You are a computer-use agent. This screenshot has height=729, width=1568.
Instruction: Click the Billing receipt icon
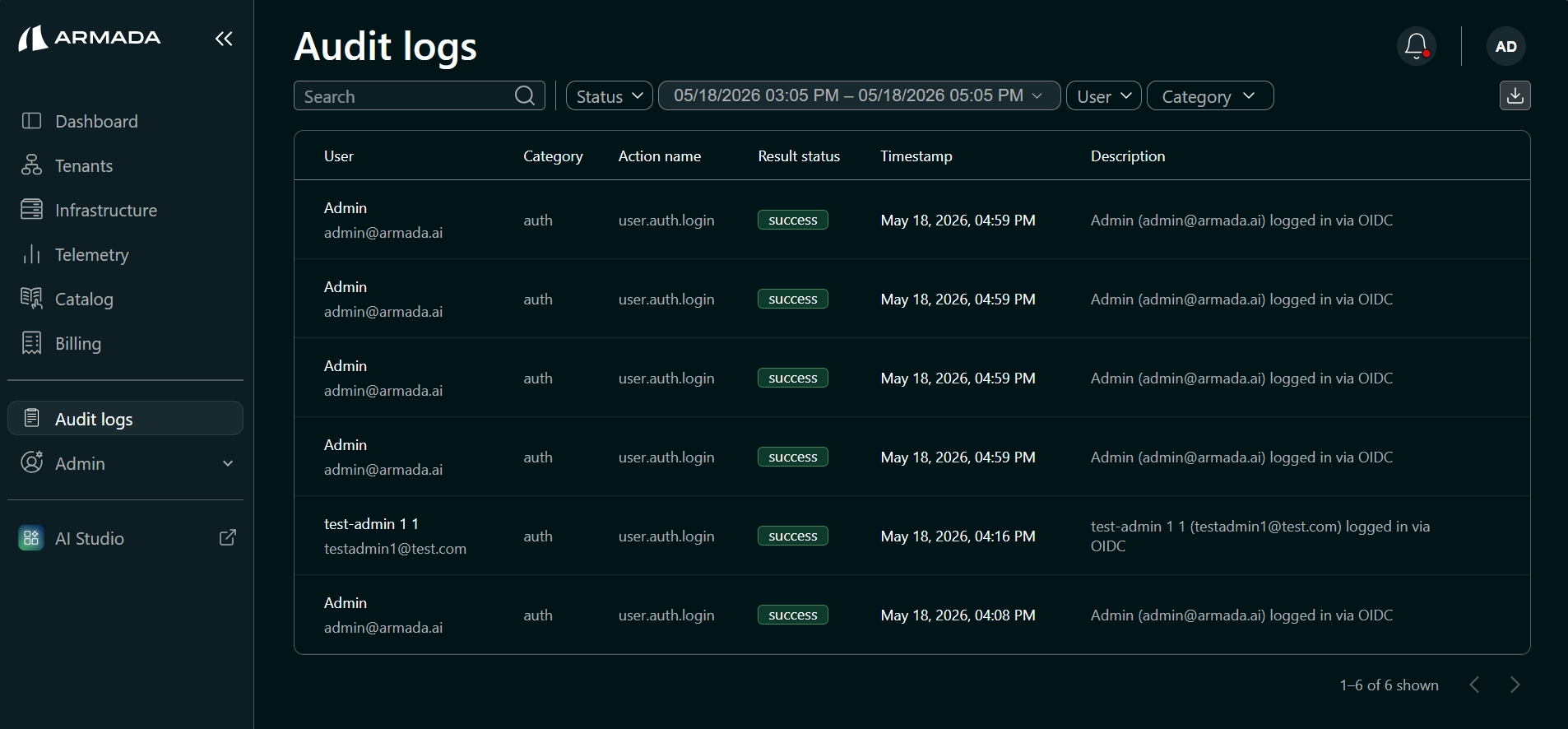31,343
